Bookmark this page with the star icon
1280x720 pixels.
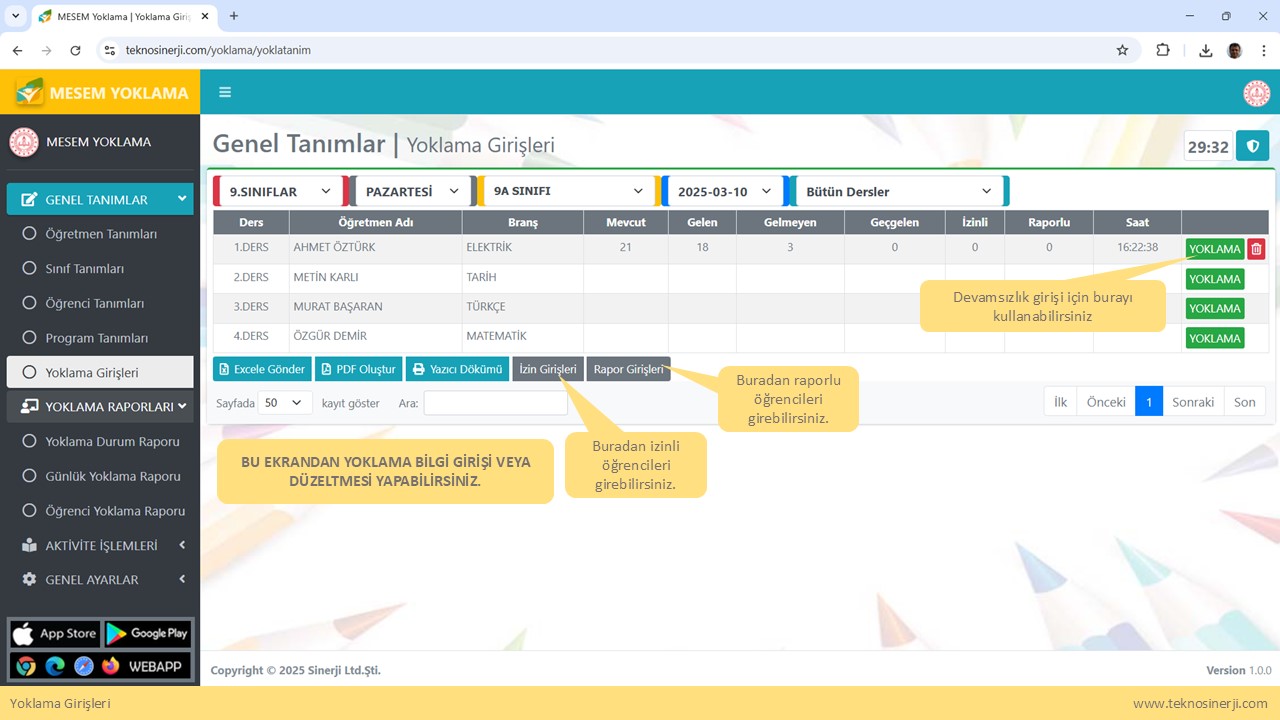pyautogui.click(x=1122, y=50)
